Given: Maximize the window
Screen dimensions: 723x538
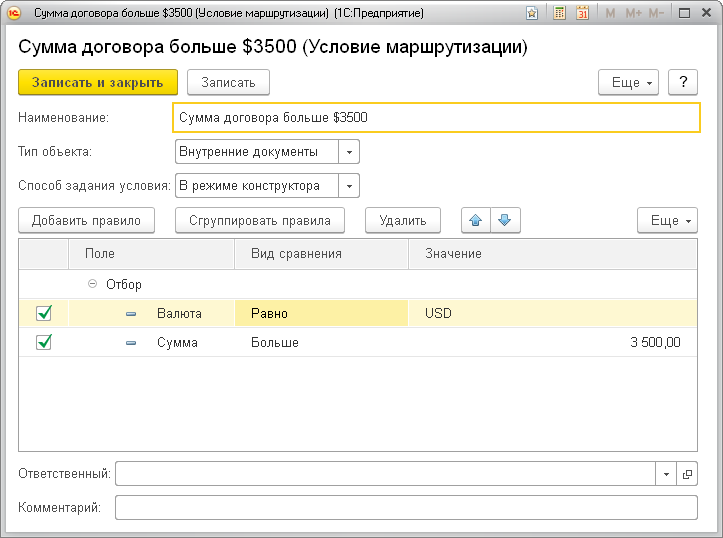Looking at the screenshot, I should 684,13.
